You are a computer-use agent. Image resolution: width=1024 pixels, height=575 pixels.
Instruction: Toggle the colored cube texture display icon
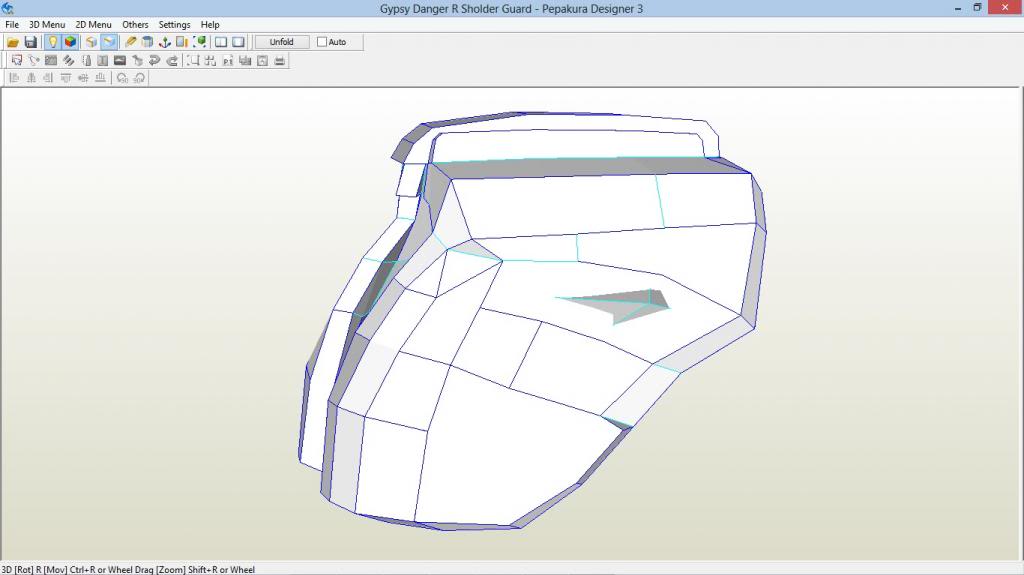[x=70, y=42]
